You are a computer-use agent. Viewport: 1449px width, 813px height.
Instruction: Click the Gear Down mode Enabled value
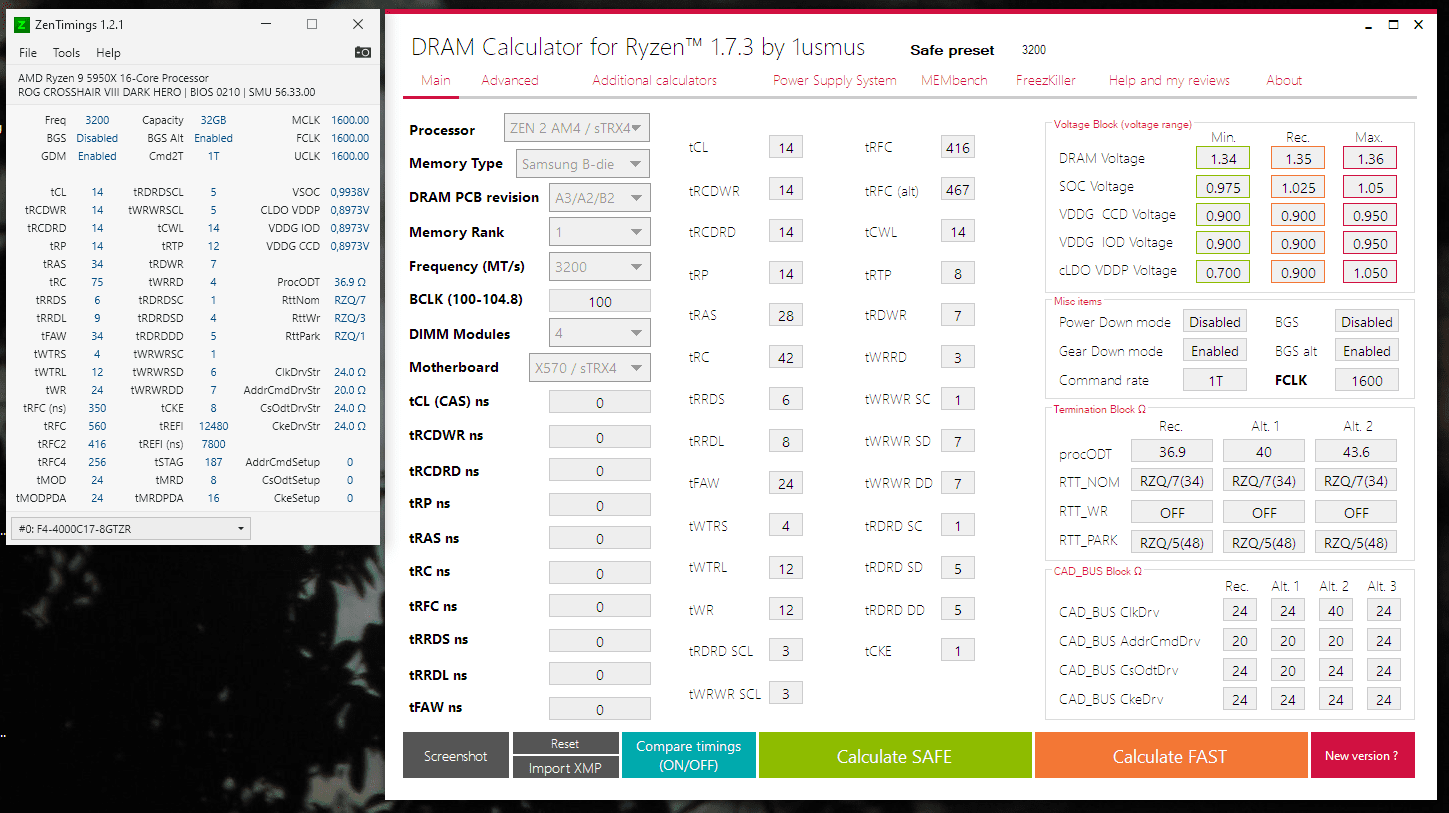pyautogui.click(x=1215, y=351)
